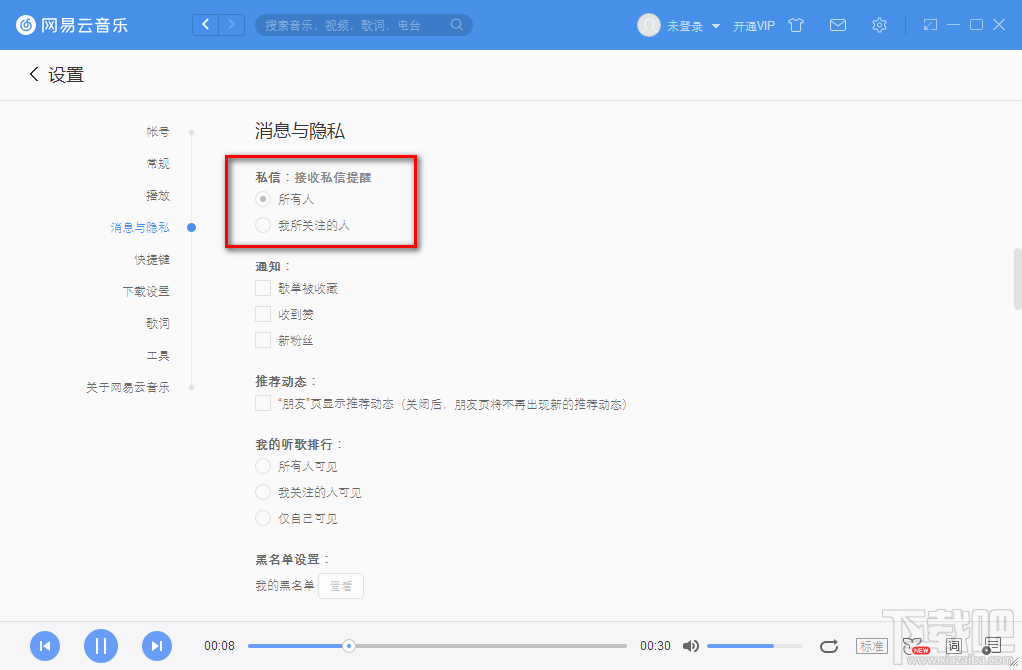This screenshot has height=670, width=1022.
Task: Click the search music input box
Action: (x=363, y=25)
